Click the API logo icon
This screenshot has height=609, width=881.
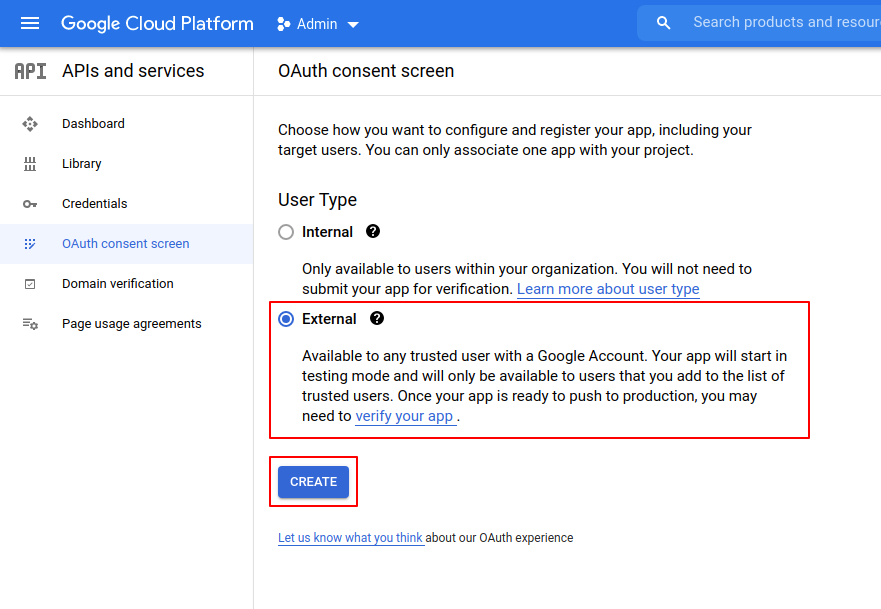pyautogui.click(x=30, y=71)
